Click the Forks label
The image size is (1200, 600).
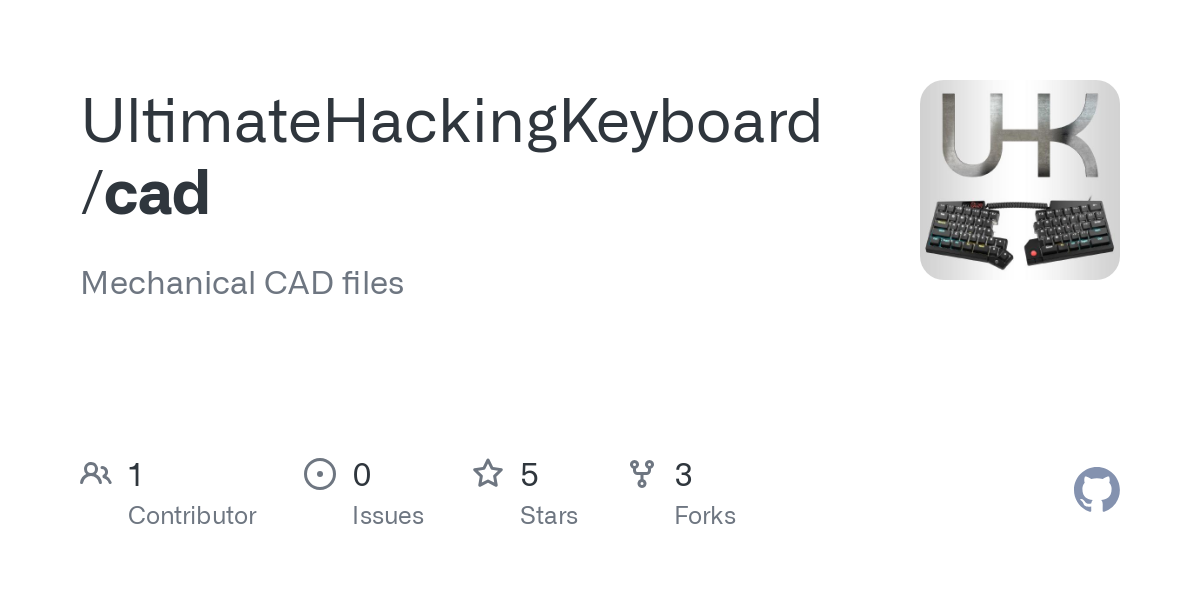point(705,516)
